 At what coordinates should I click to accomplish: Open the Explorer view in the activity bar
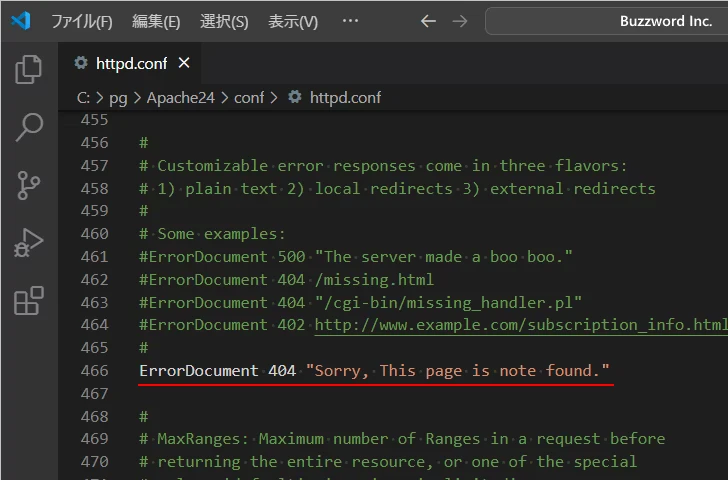coord(28,70)
